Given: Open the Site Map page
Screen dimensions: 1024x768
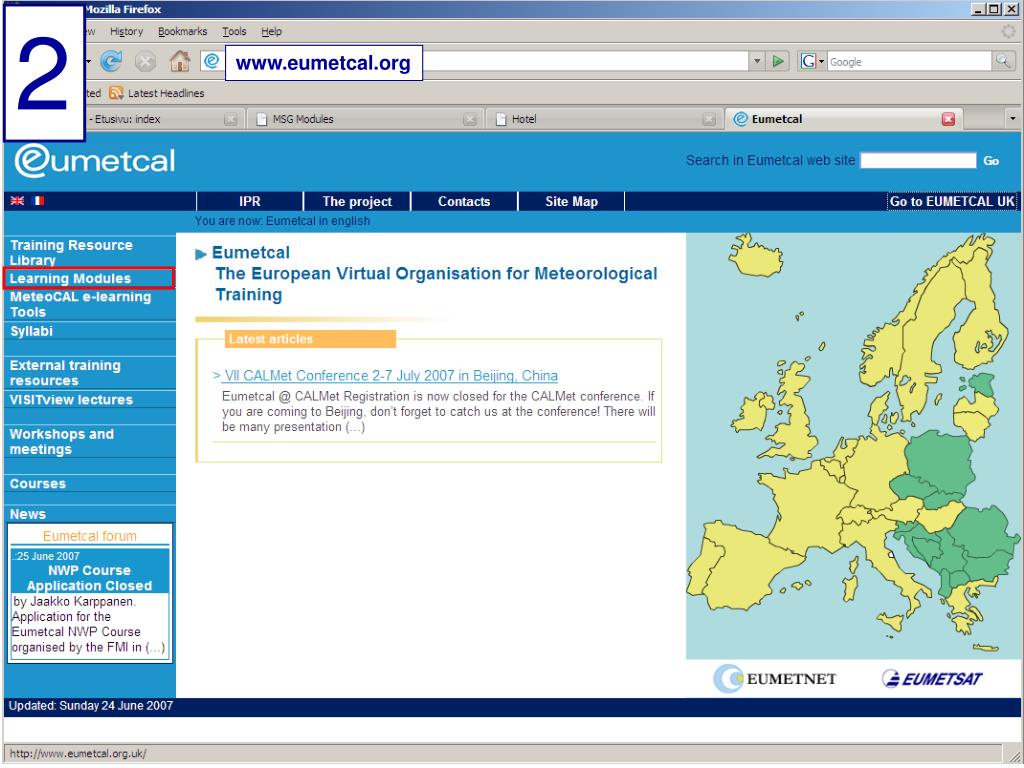Looking at the screenshot, I should coord(571,201).
